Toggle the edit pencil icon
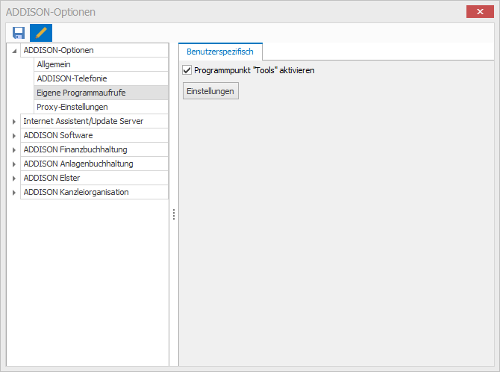Screen dimensions: 500x372 41,33
